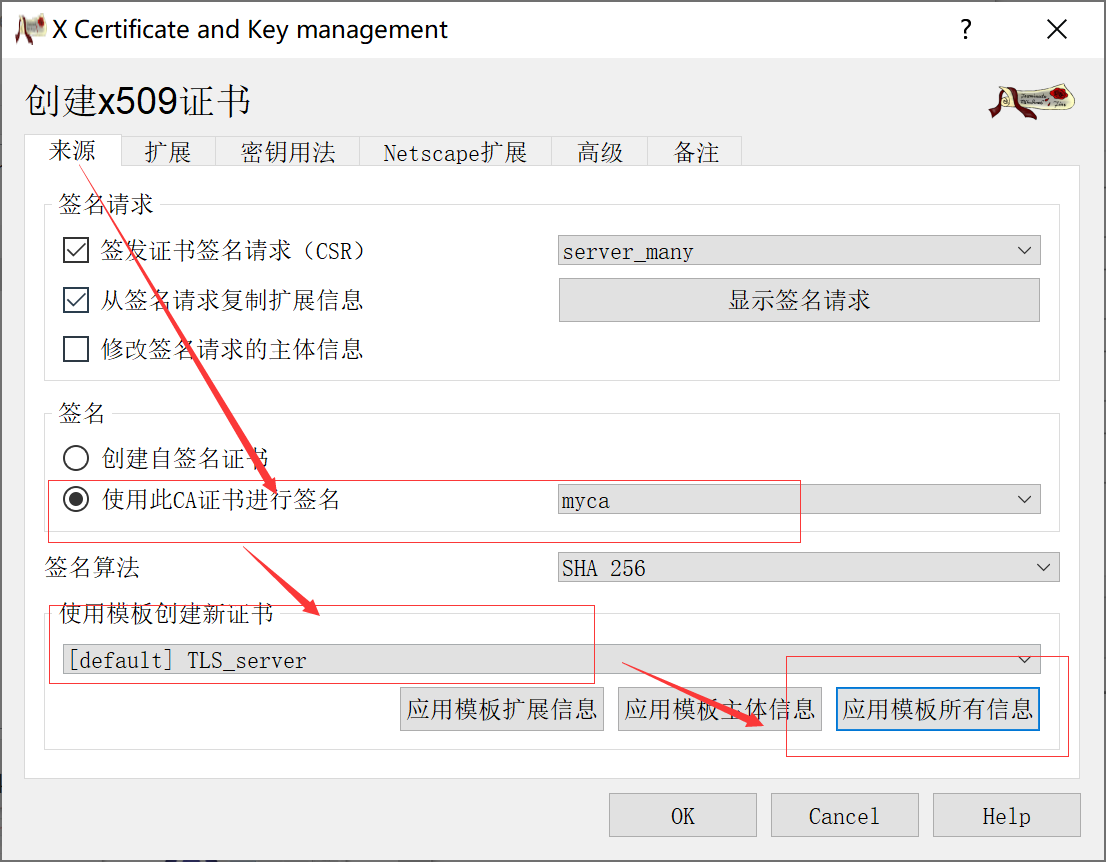Click the 签名请求 group label
This screenshot has width=1106, height=862.
(x=106, y=204)
